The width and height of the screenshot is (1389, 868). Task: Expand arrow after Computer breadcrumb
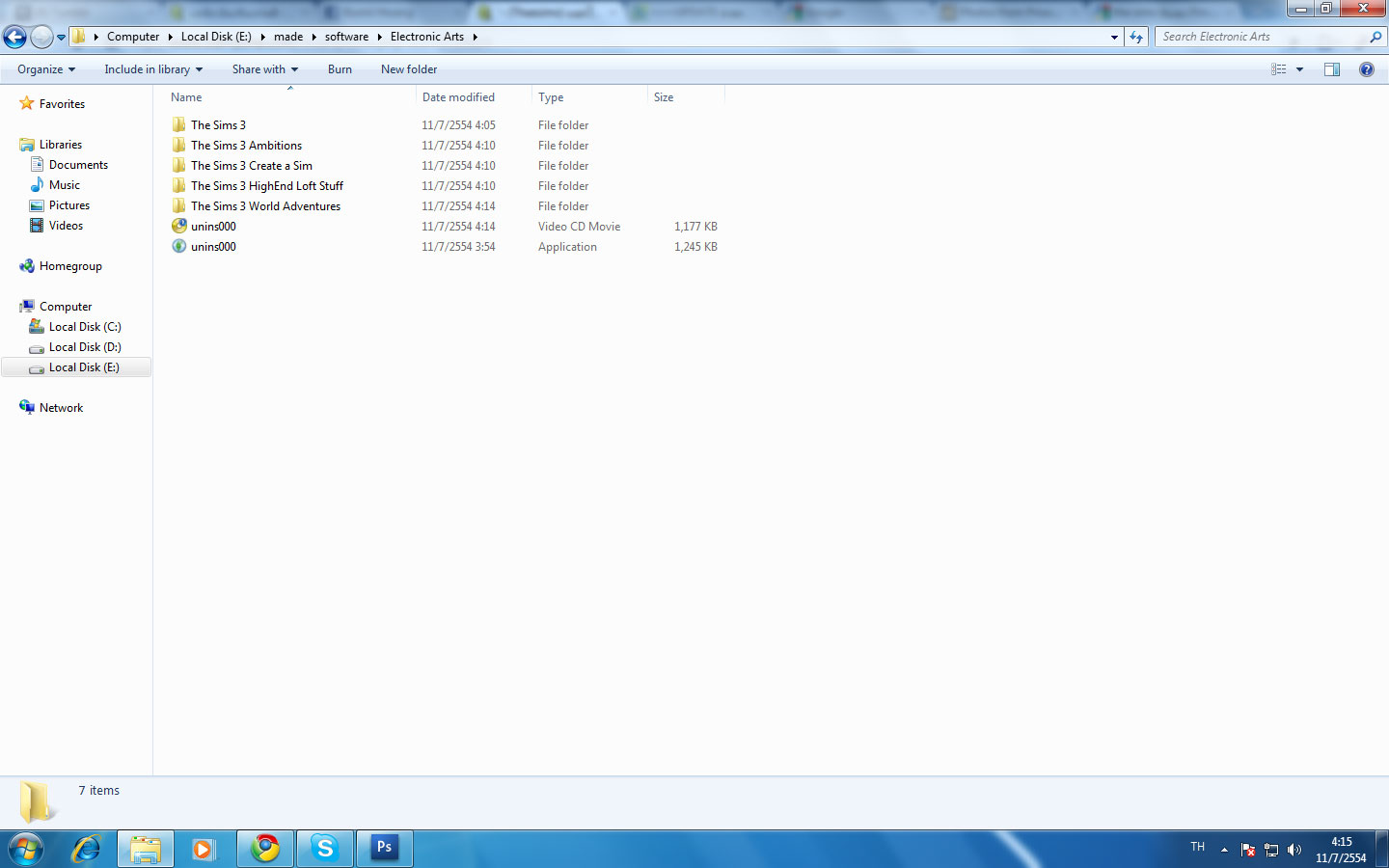tap(170, 37)
